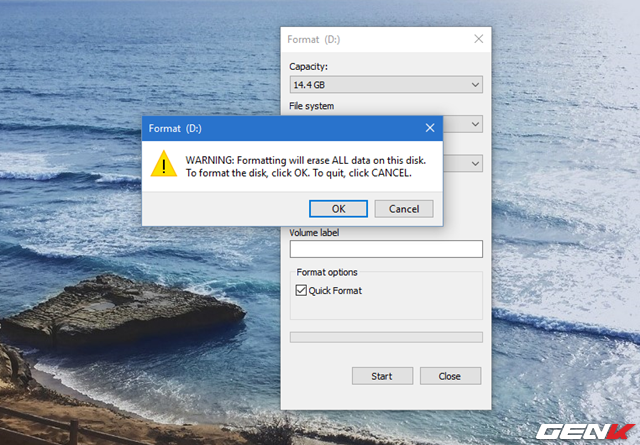Click the Start button in Format window

[382, 376]
